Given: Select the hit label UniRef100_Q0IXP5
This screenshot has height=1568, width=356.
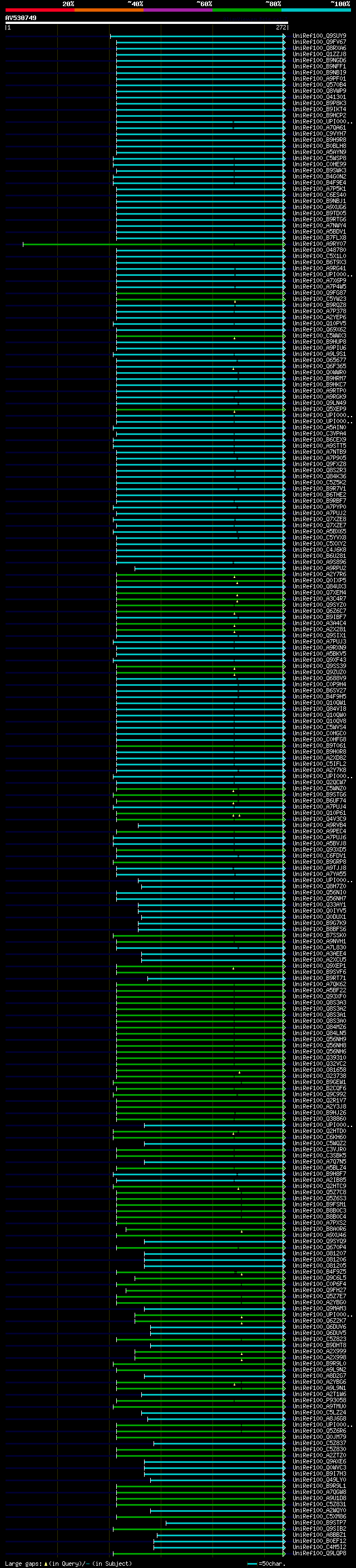Looking at the screenshot, I should [319, 580].
